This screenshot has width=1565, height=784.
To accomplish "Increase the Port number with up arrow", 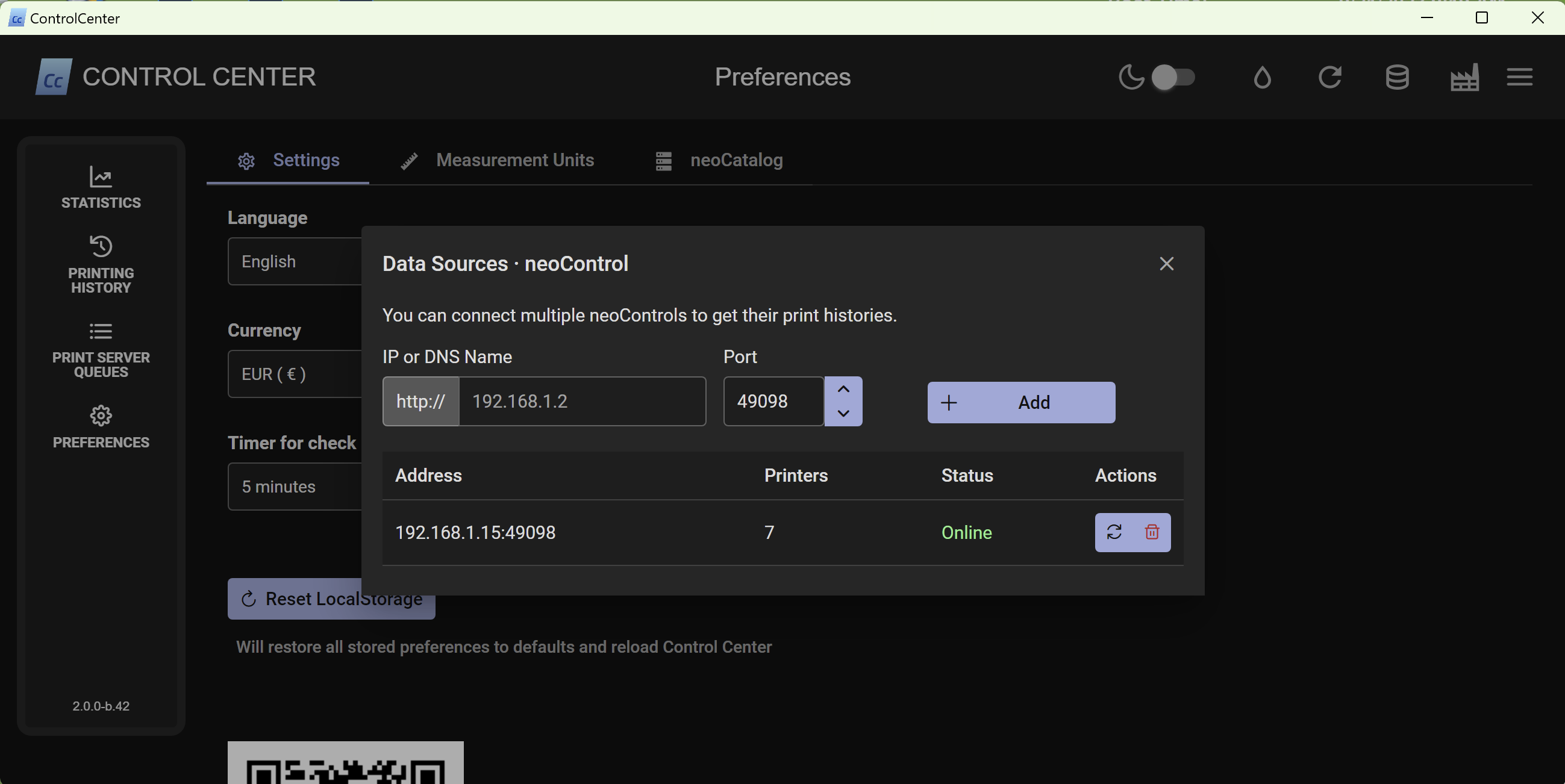I will click(x=843, y=389).
